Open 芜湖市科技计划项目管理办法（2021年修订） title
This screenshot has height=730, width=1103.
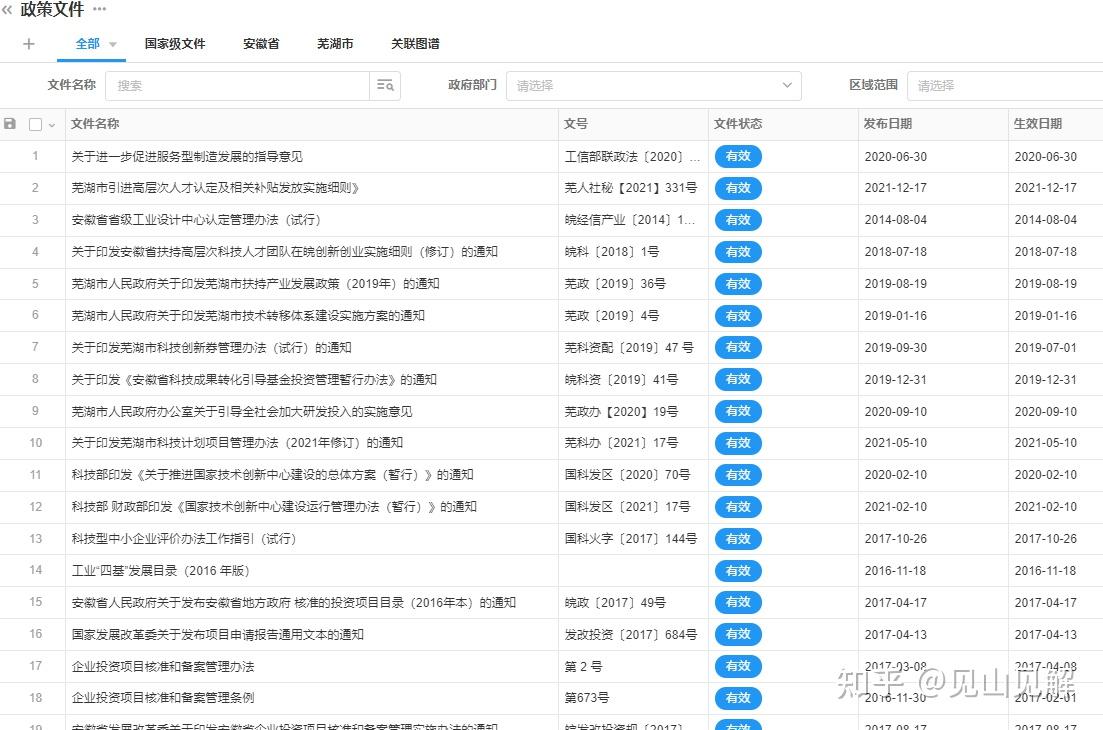[x=237, y=442]
